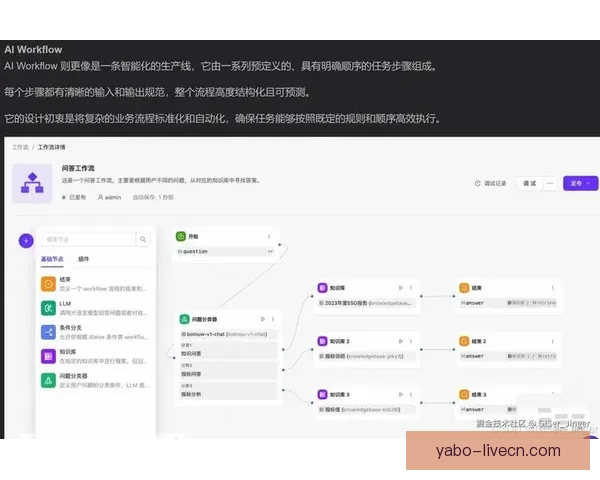The height and width of the screenshot is (480, 600).
Task: Switch to the 基础节点 tab
Action: (52, 259)
